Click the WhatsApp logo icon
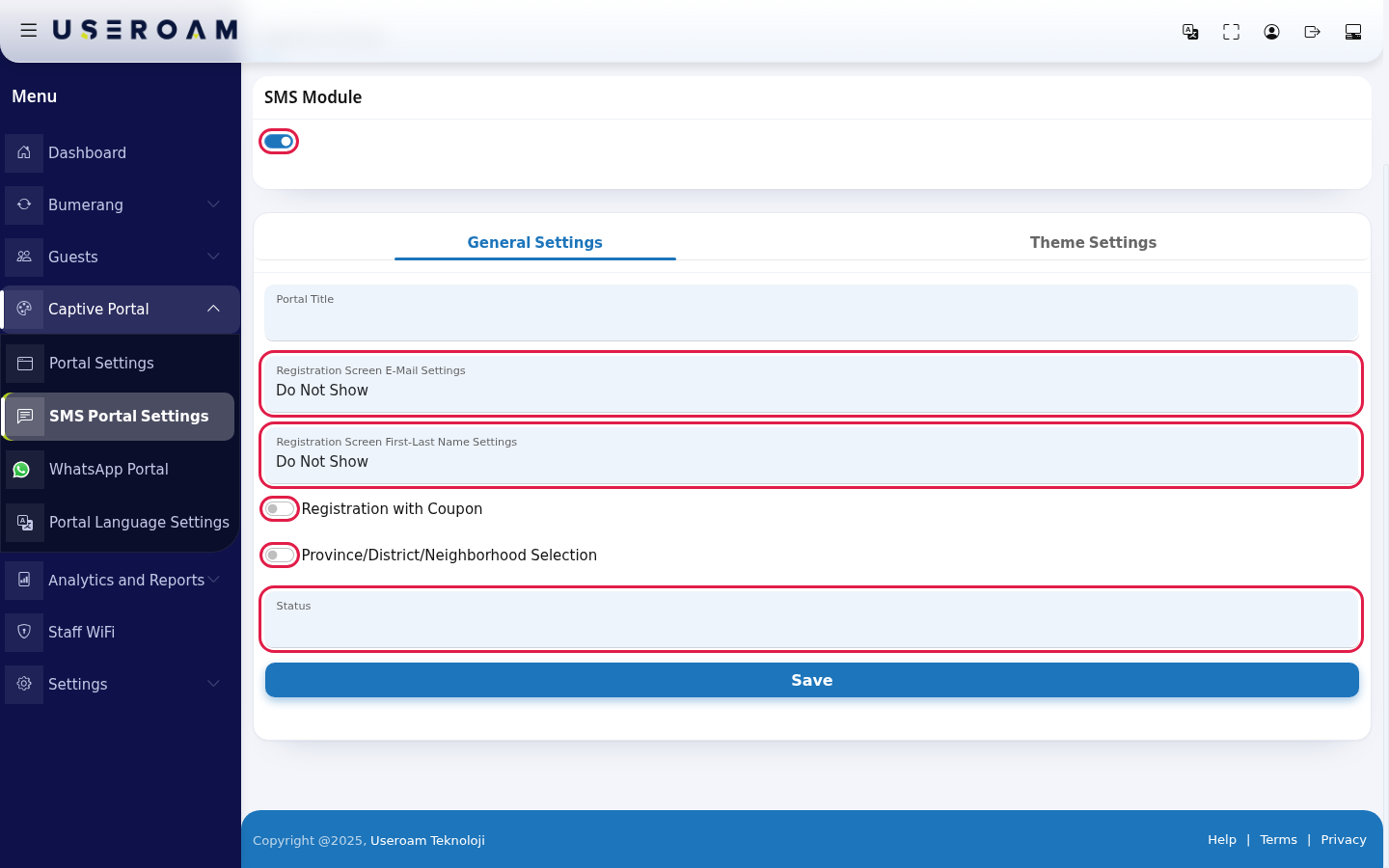 click(21, 470)
